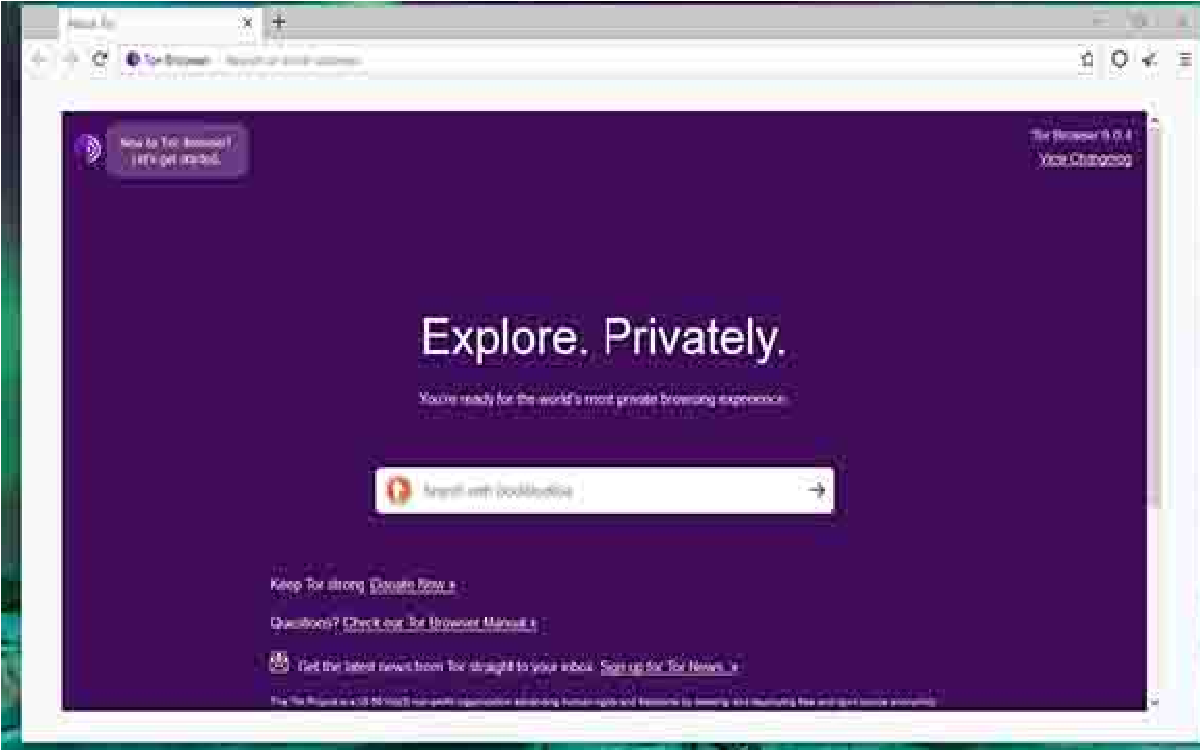Click the DuckDuckGo logo in search box

point(399,490)
